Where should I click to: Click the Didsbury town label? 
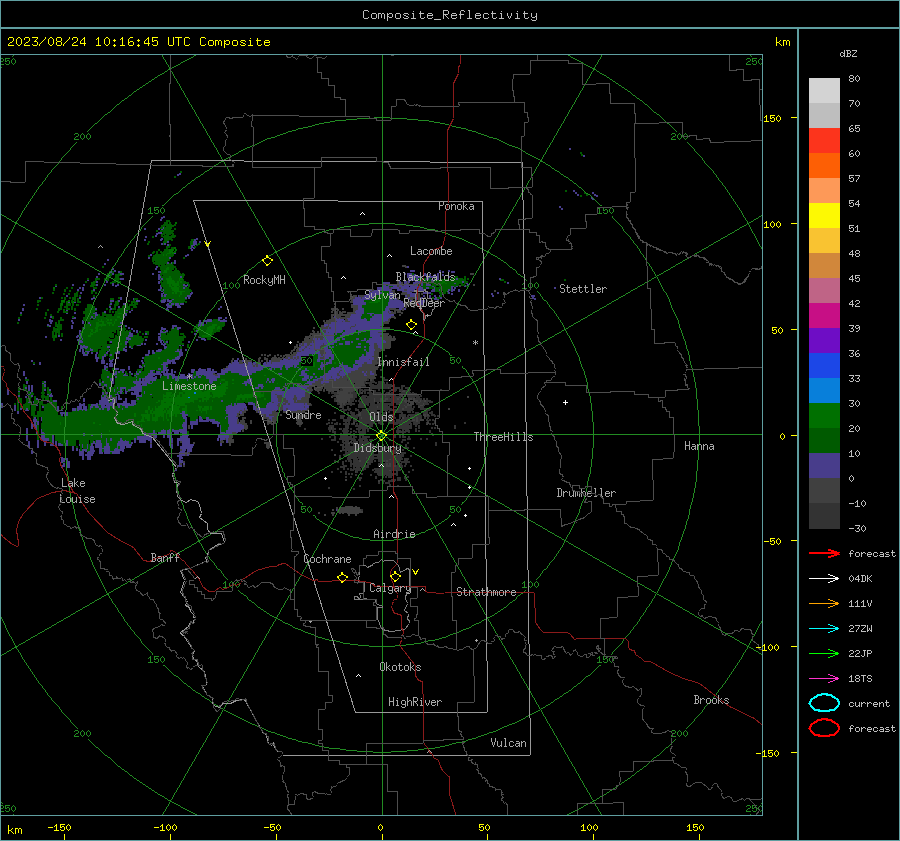click(377, 448)
